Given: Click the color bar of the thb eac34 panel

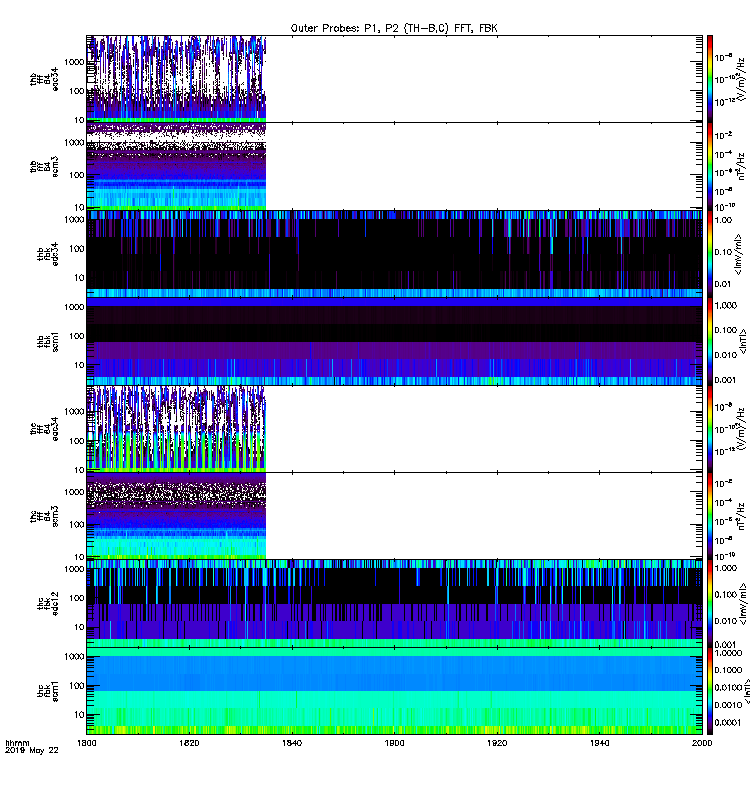Looking at the screenshot, I should tap(710, 79).
